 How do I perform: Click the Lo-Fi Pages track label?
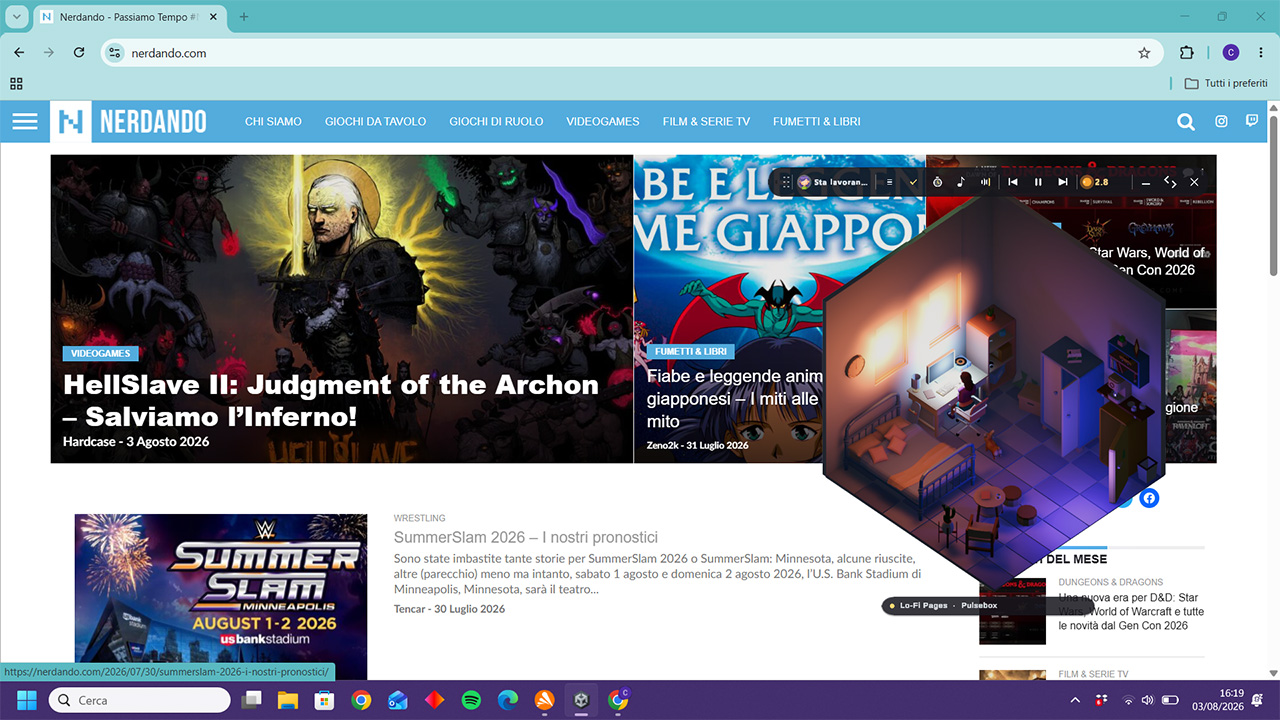tap(923, 606)
